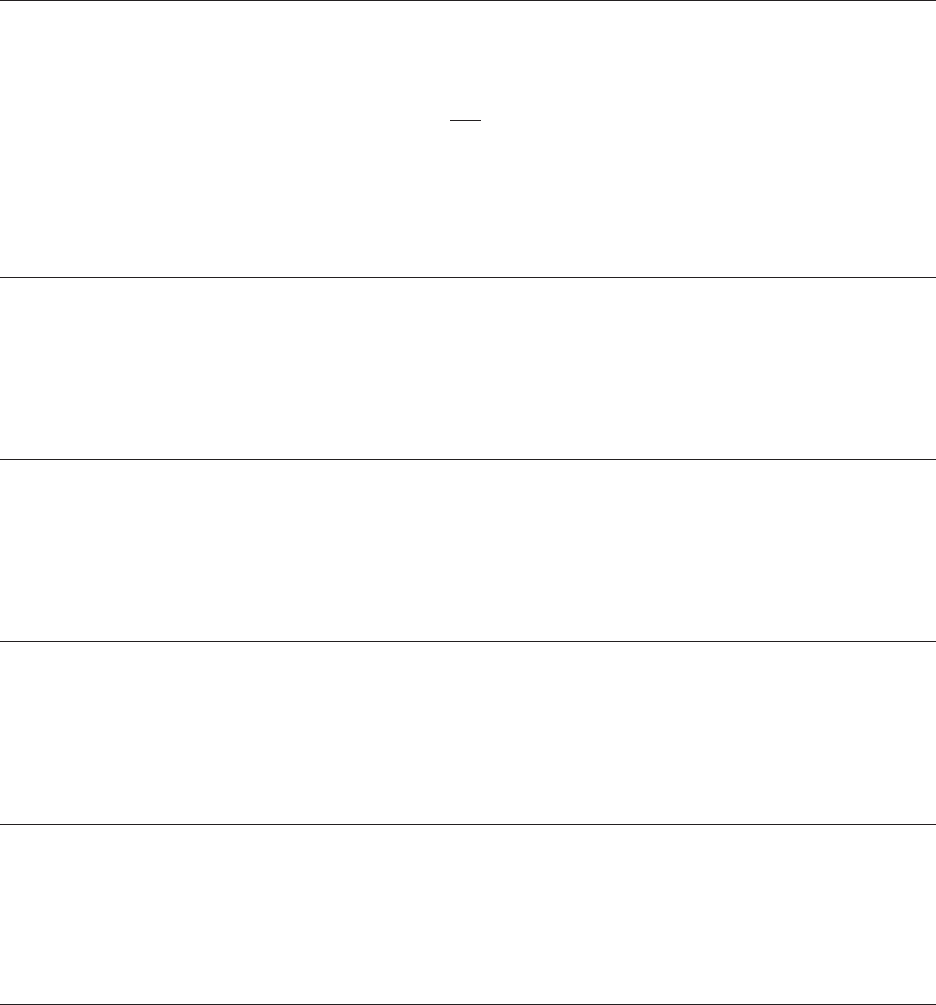The height and width of the screenshot is (1005, 936).
Task: Click the divider between third and fourth rows
Action: click(468, 641)
